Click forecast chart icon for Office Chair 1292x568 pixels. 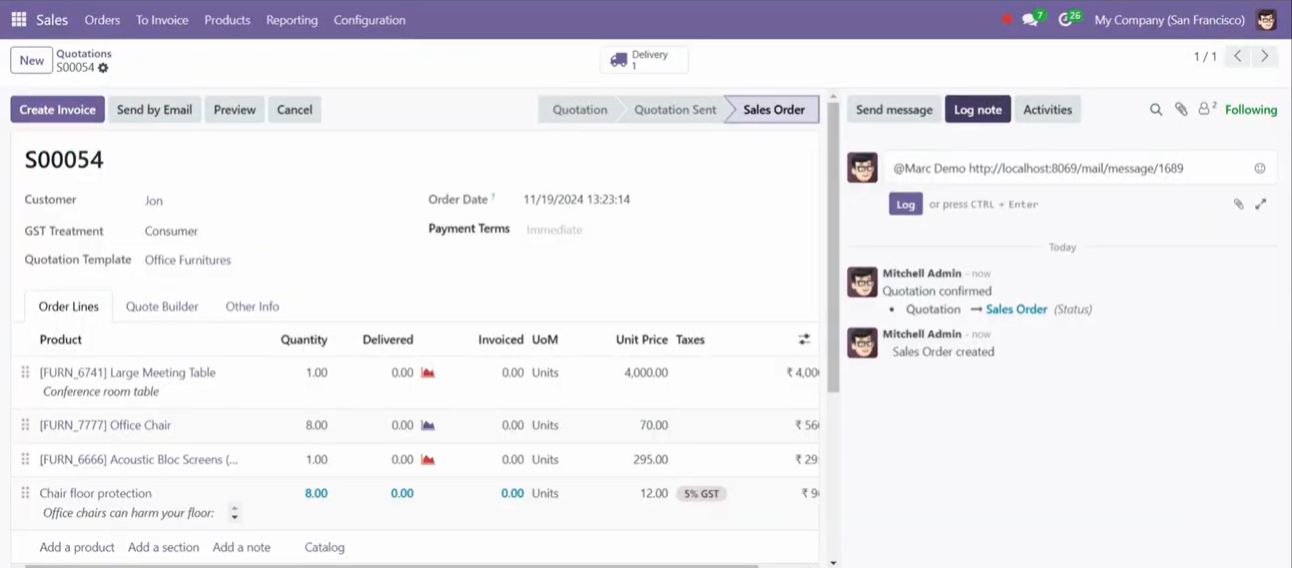428,425
